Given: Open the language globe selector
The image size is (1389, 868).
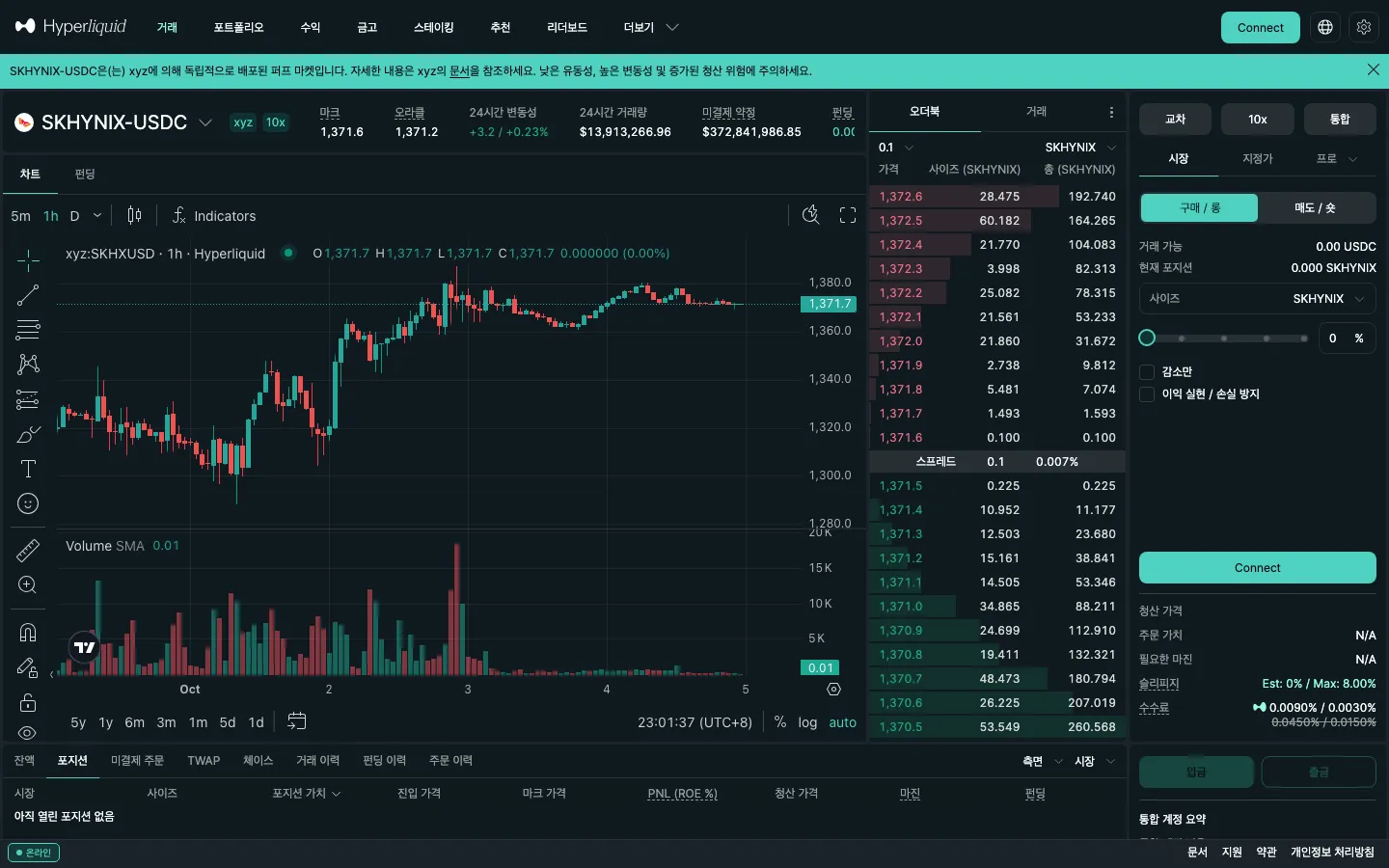Looking at the screenshot, I should pos(1325,27).
